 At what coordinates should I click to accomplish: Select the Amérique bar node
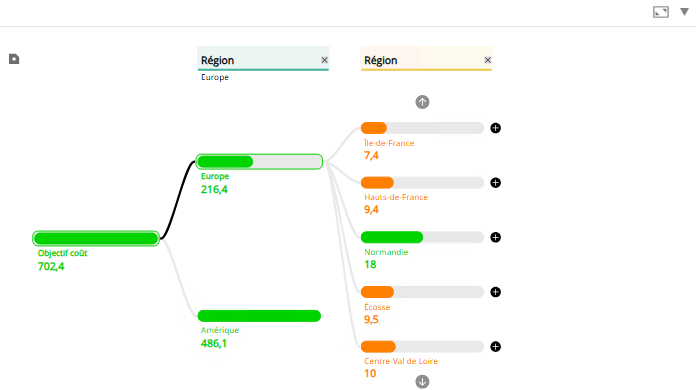coord(259,316)
